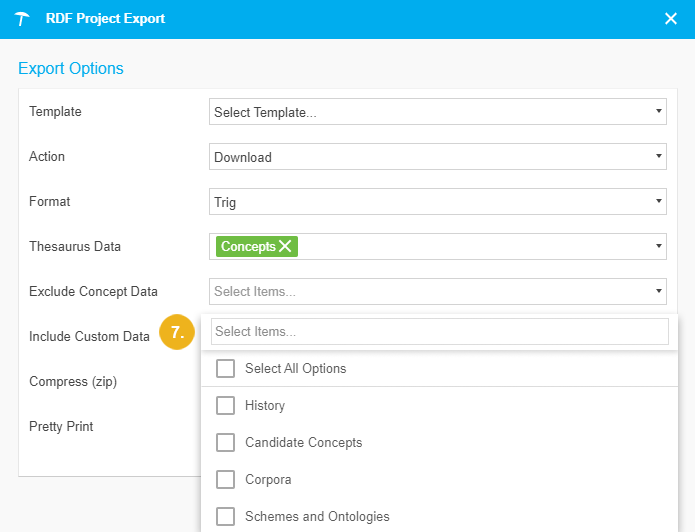Image resolution: width=695 pixels, height=532 pixels.
Task: Close the RDF Project Export dialog
Action: (x=671, y=19)
